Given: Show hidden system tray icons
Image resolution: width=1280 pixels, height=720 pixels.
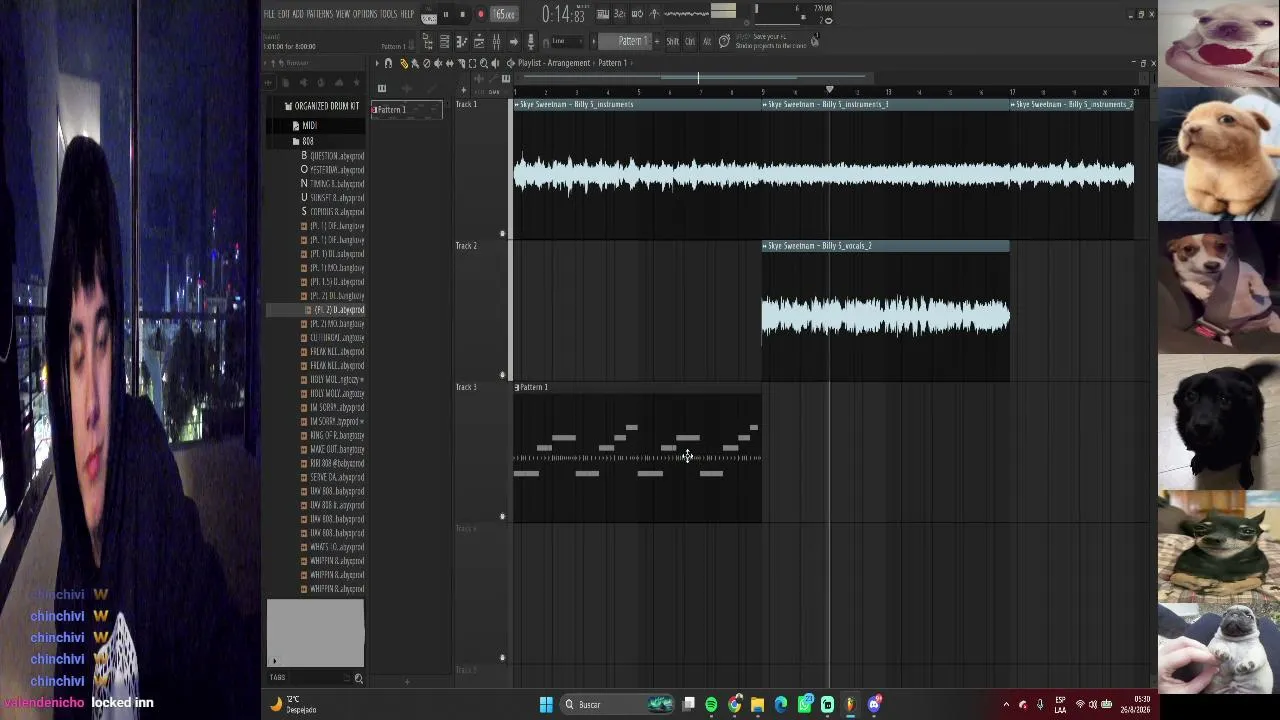Looking at the screenshot, I should point(1006,705).
